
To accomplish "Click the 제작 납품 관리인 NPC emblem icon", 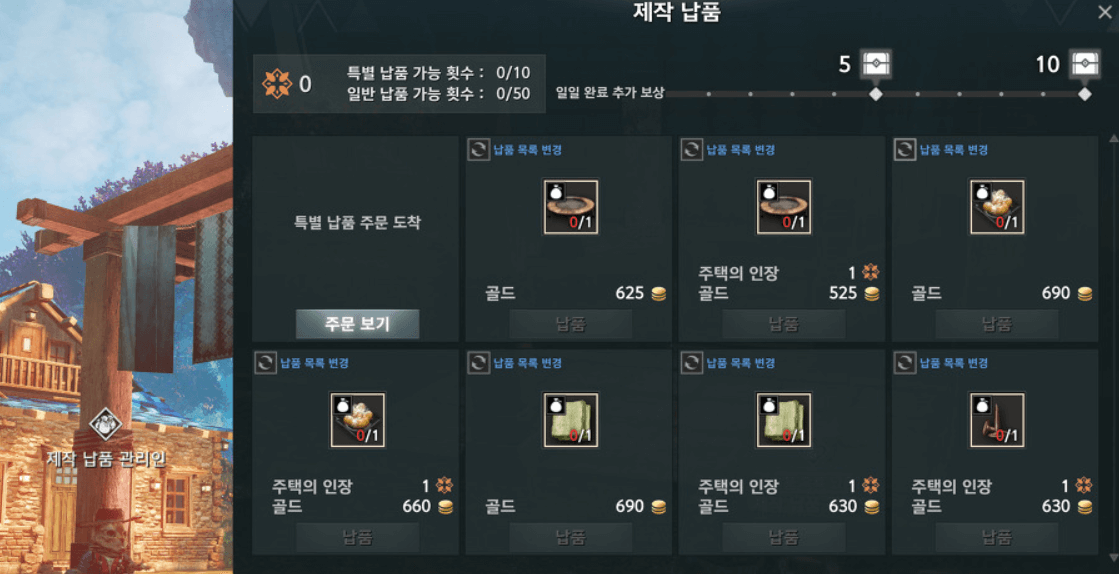I will pyautogui.click(x=106, y=424).
